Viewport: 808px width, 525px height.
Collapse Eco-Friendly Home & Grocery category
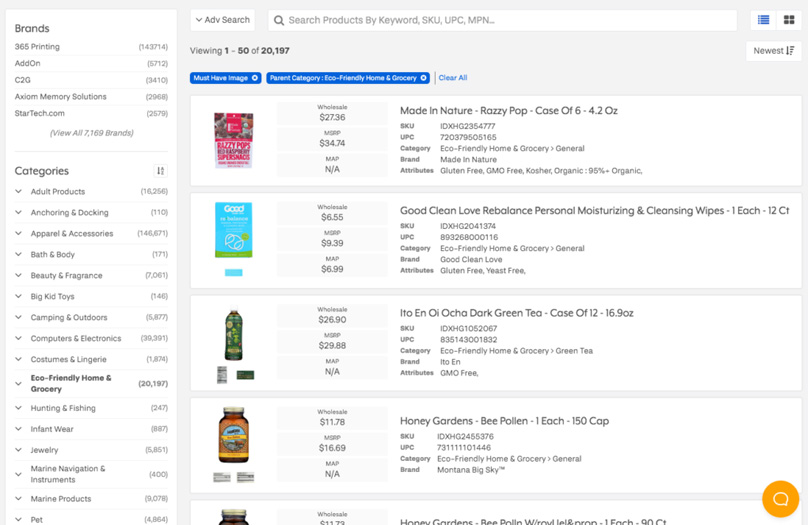(x=19, y=383)
